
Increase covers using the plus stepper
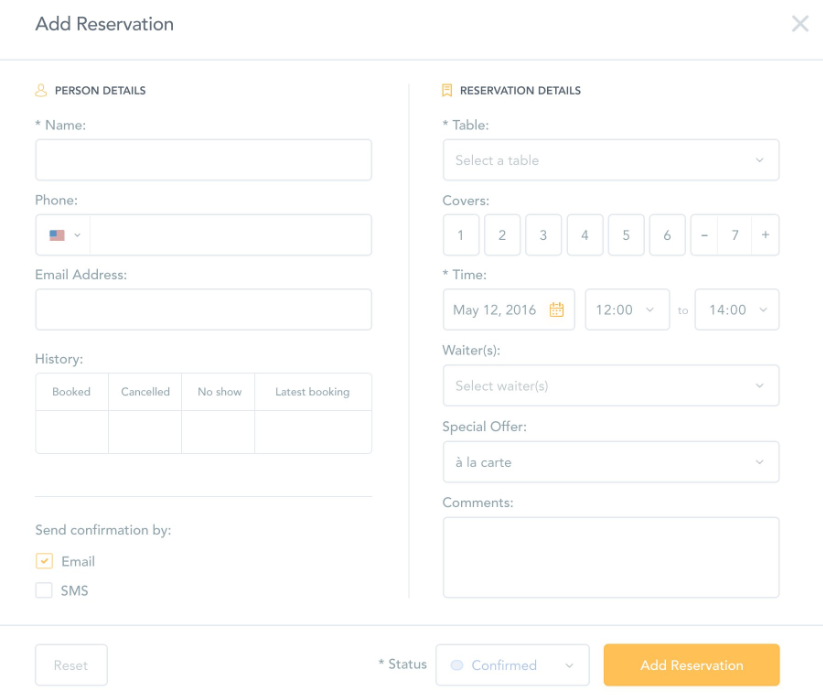click(x=762, y=235)
